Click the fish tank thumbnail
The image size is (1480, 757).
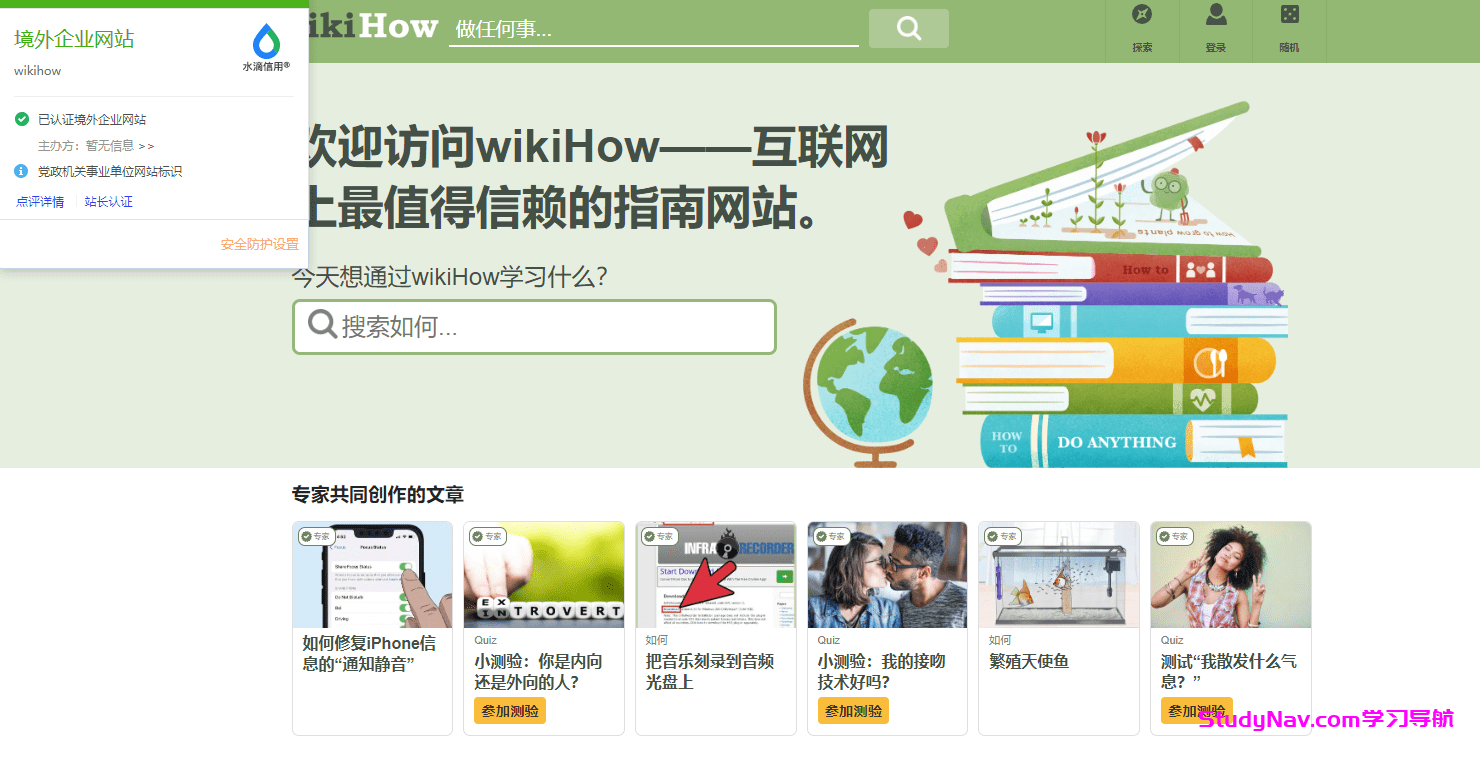pyautogui.click(x=1059, y=575)
